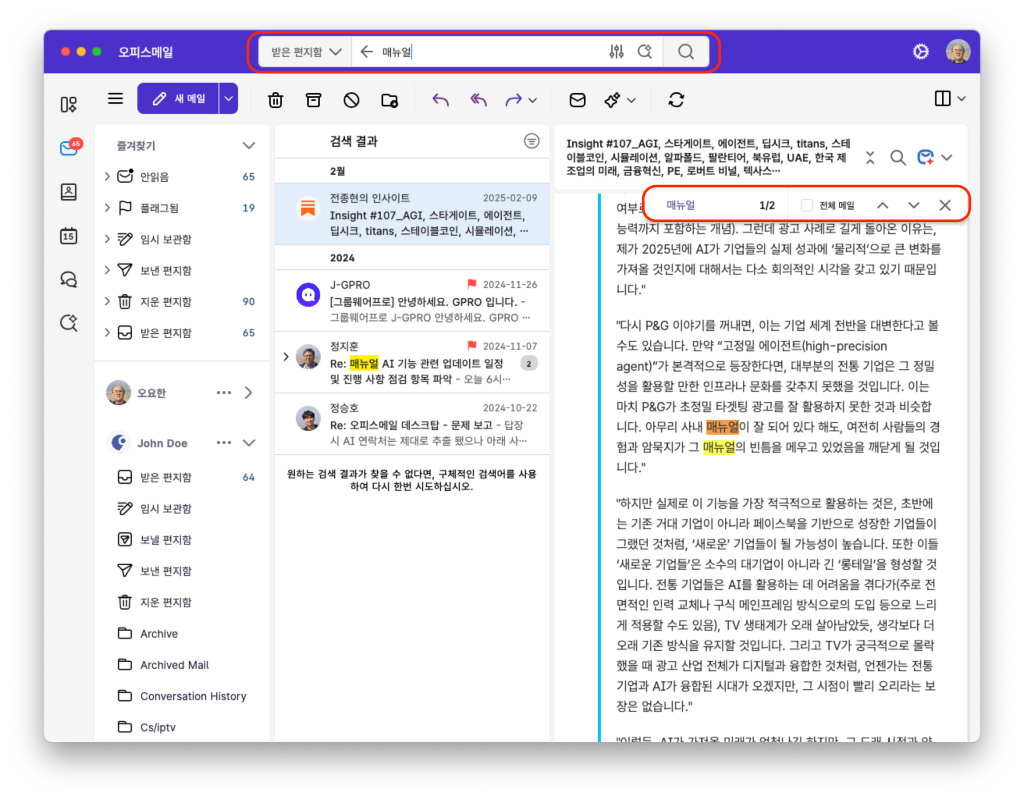Click the block spam icon
This screenshot has width=1024, height=800.
tap(351, 100)
